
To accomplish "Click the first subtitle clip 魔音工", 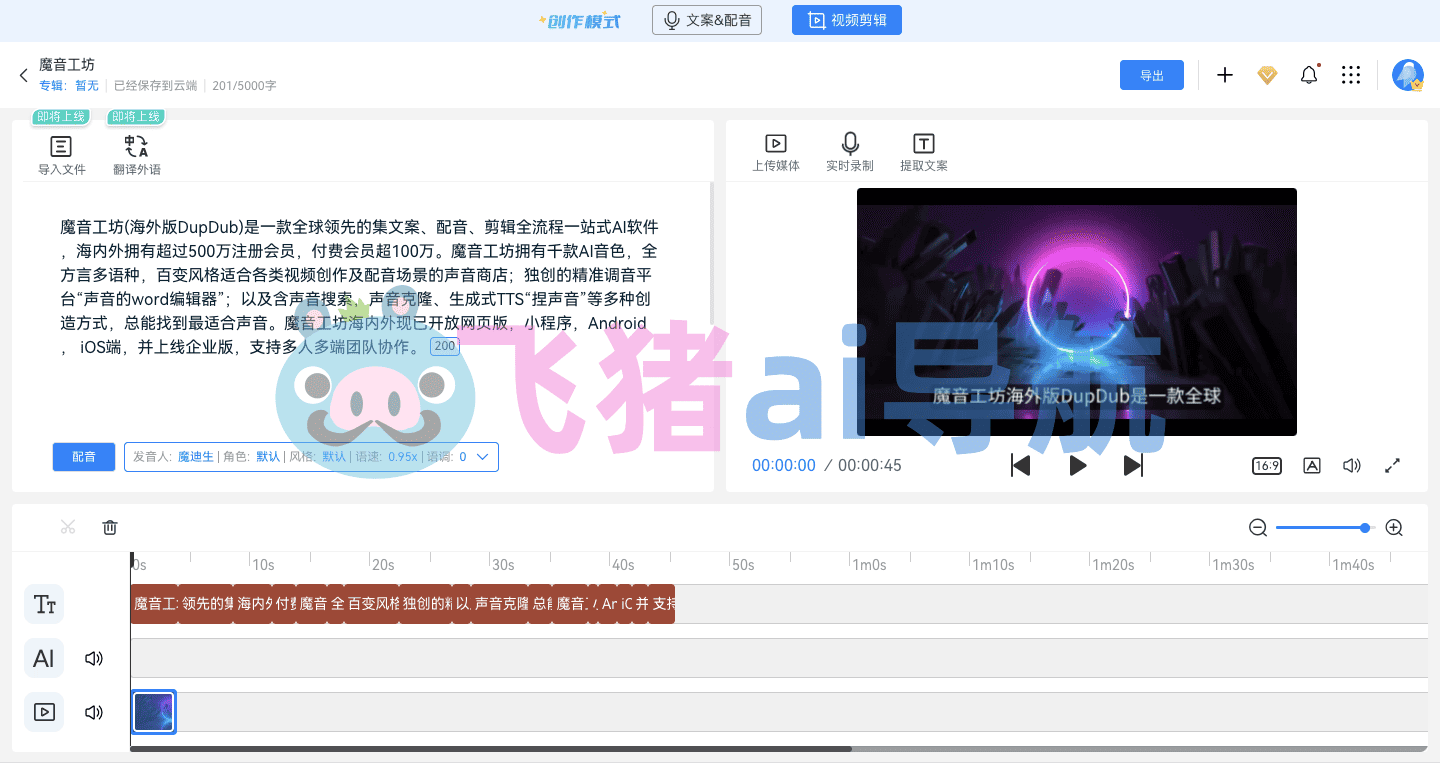I will pyautogui.click(x=155, y=604).
